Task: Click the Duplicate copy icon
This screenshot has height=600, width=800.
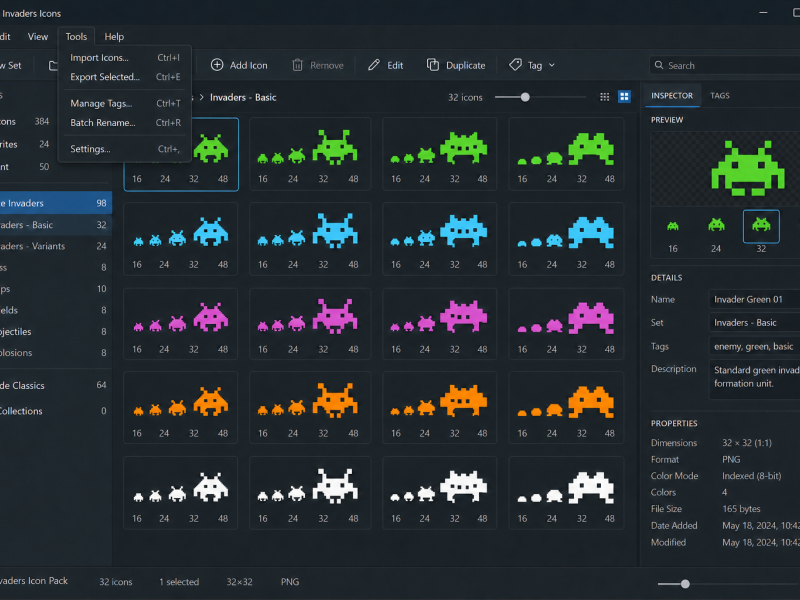Action: (433, 65)
